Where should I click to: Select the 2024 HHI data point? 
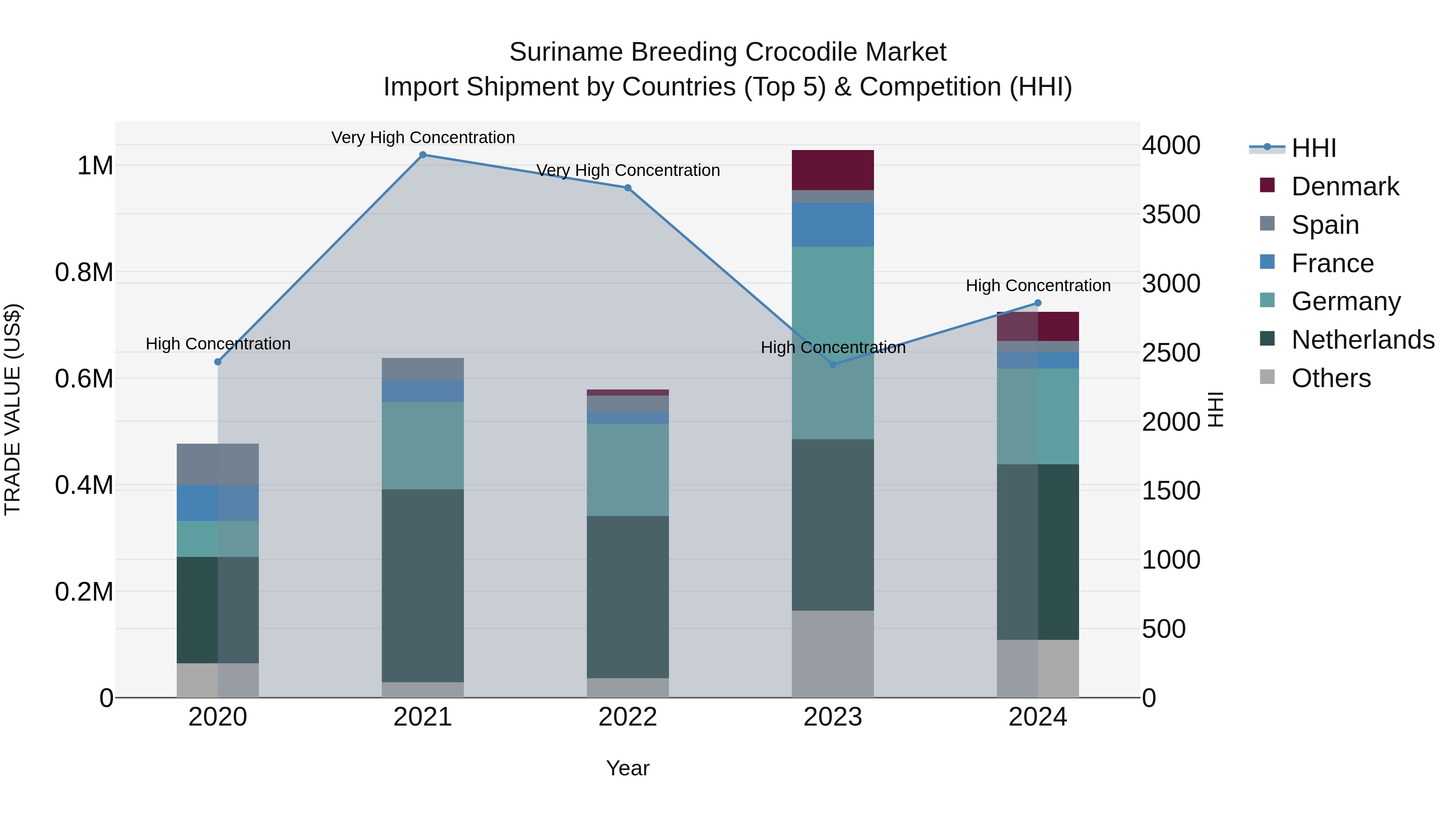(x=1038, y=303)
